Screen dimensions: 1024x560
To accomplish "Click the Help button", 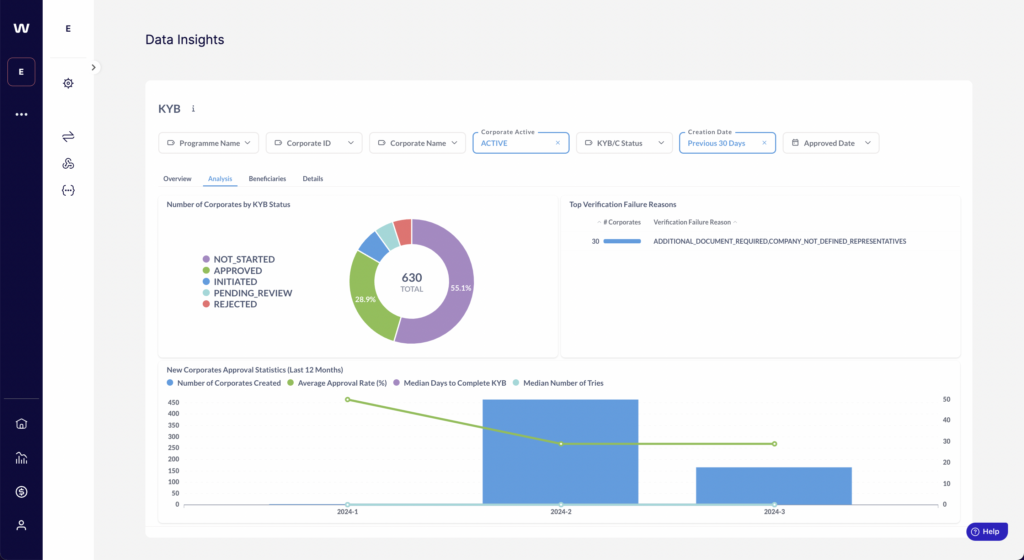I will click(x=986, y=532).
